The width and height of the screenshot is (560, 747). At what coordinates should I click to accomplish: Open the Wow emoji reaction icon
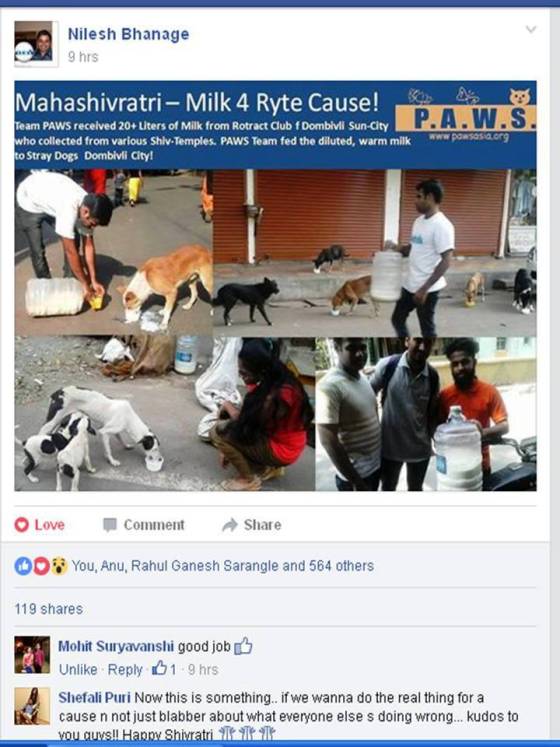tap(59, 566)
